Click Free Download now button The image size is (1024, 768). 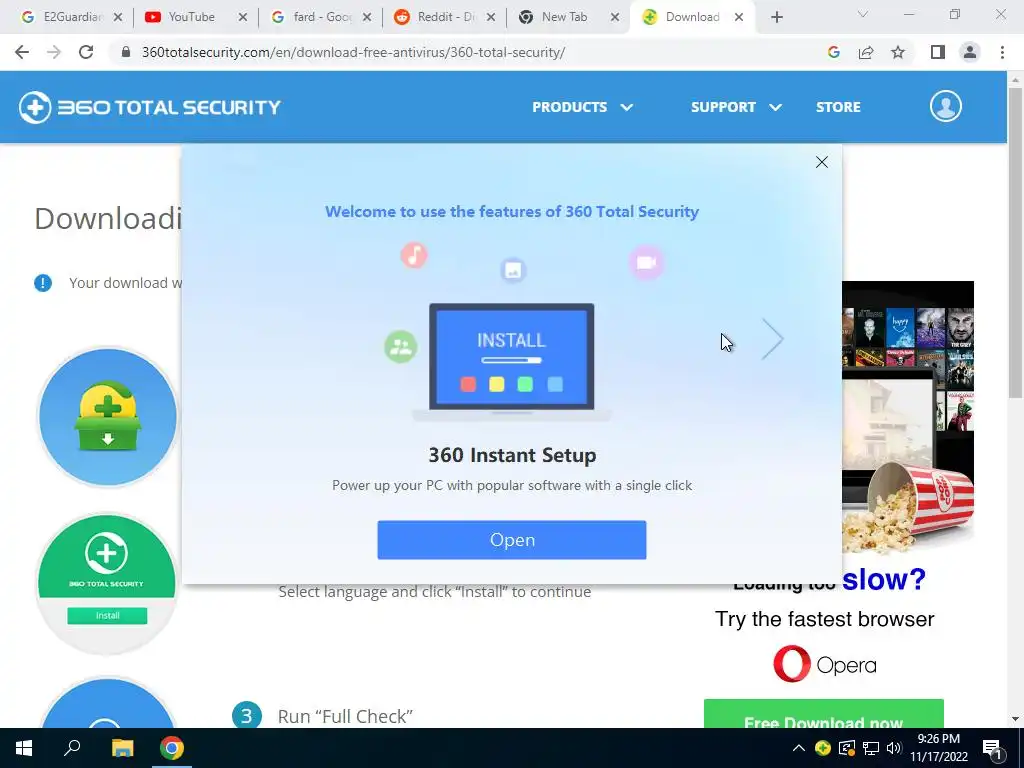click(824, 714)
